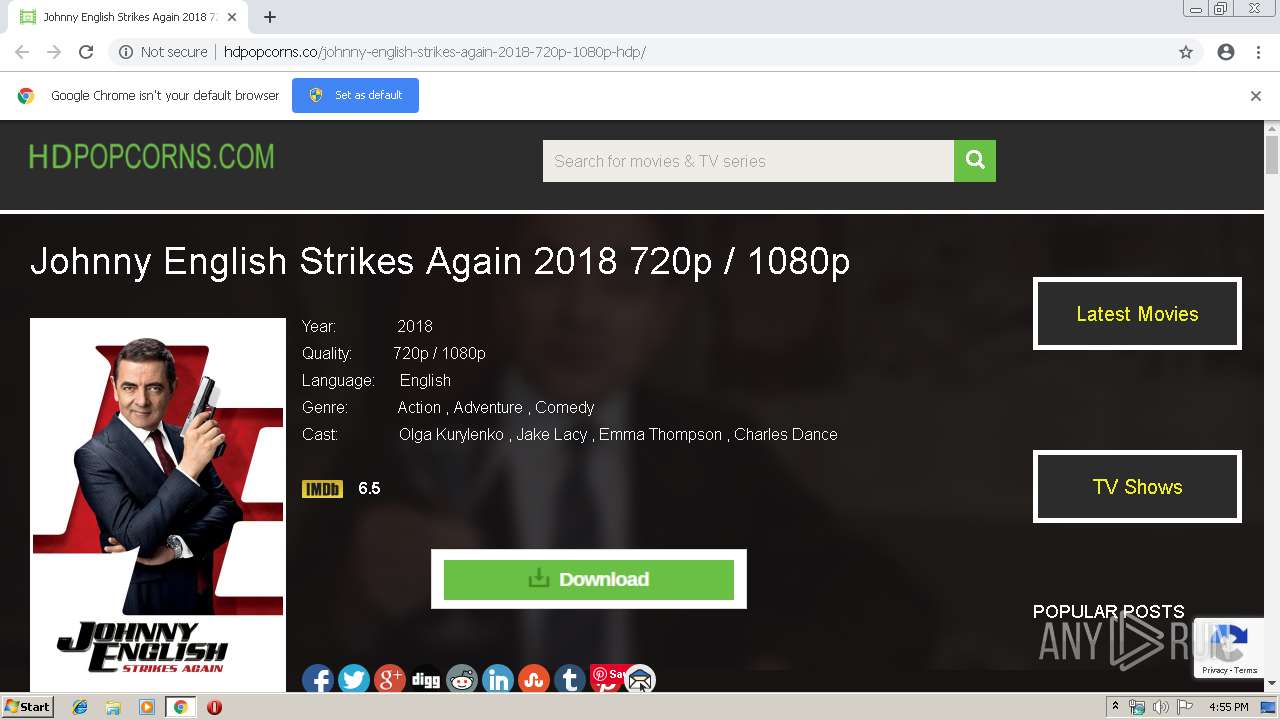Open the media player taskbar icon
Viewport: 1280px width, 720px height.
click(x=147, y=707)
